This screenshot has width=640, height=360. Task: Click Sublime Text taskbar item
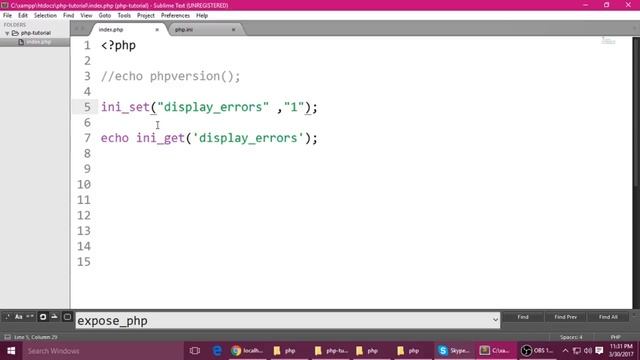point(495,351)
